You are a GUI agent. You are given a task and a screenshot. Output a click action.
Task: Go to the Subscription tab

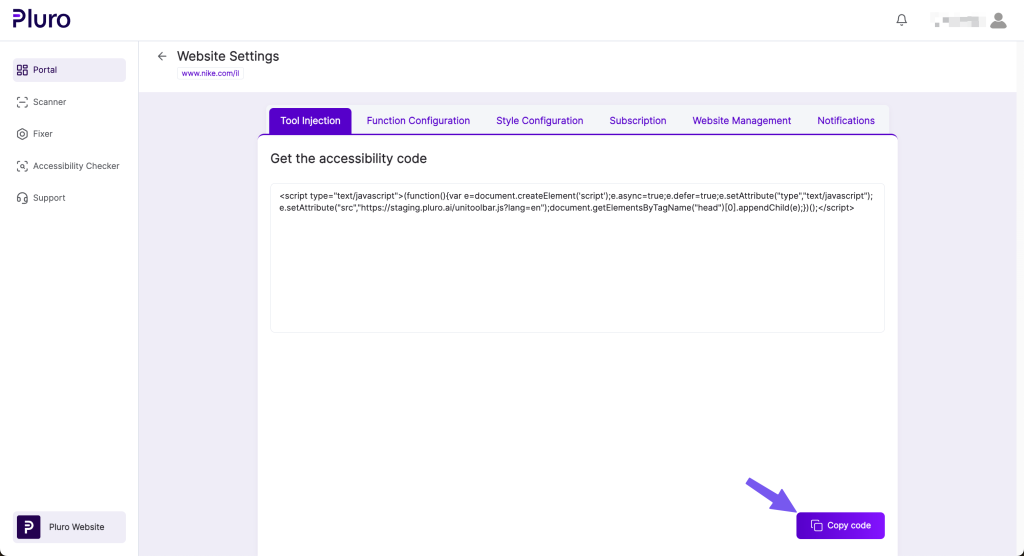pyautogui.click(x=637, y=121)
